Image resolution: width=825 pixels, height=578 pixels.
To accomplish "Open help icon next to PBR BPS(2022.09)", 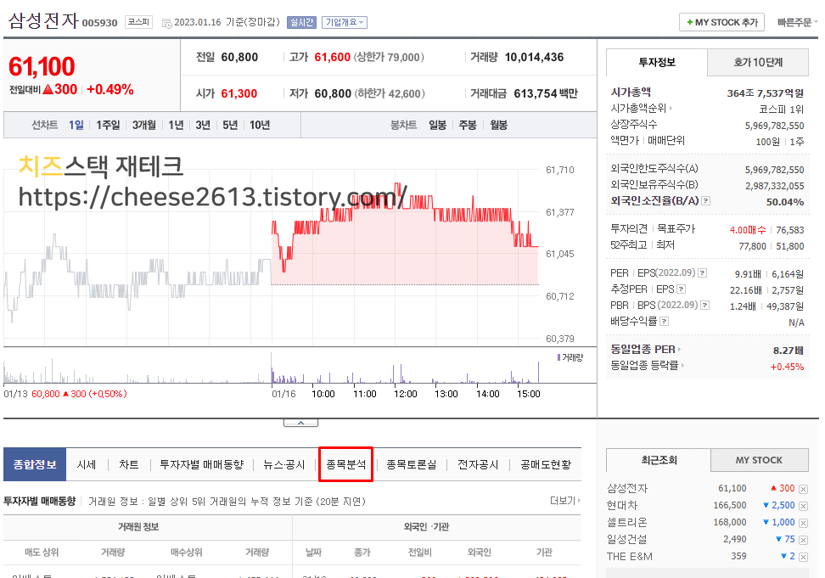I will [x=705, y=305].
